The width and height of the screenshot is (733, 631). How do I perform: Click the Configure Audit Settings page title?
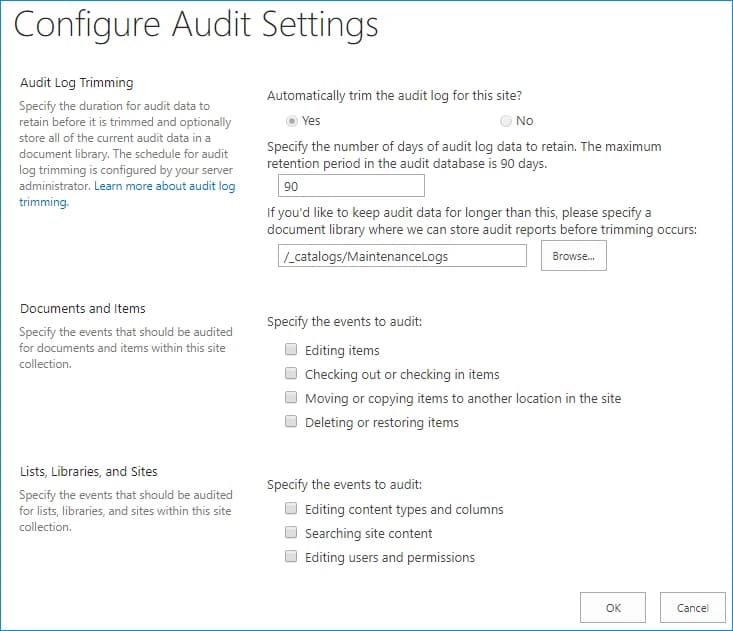[195, 25]
